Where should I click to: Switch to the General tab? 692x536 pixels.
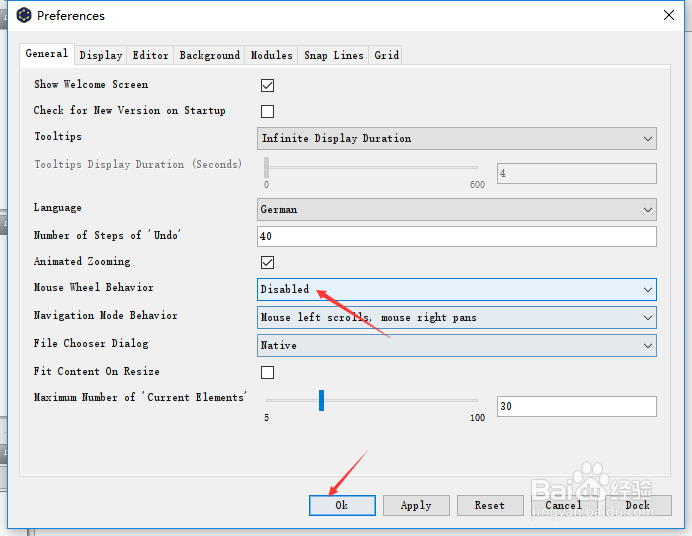click(x=47, y=54)
